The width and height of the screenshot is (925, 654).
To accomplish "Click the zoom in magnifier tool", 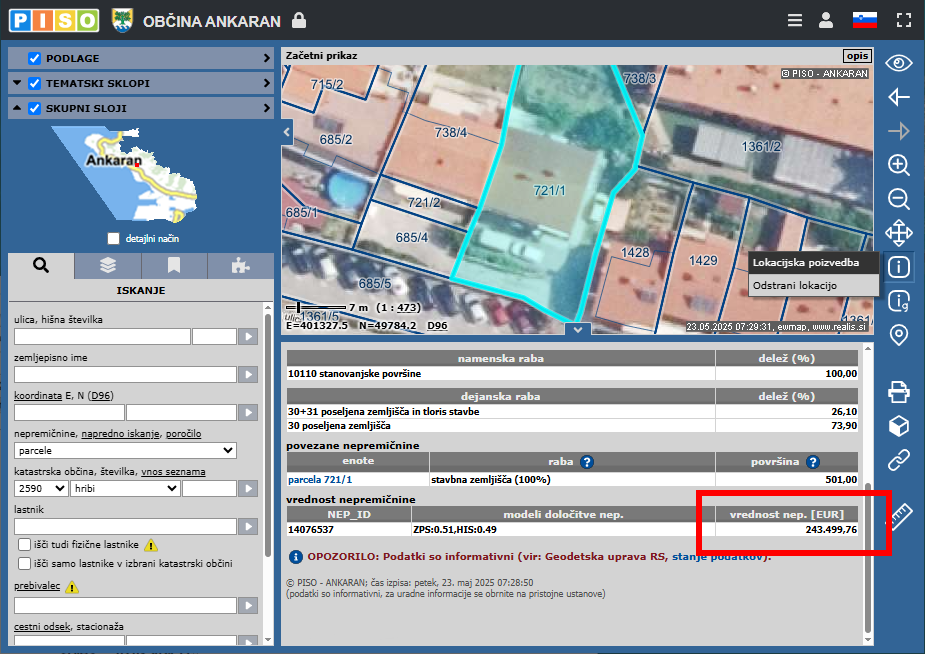I will pos(899,165).
